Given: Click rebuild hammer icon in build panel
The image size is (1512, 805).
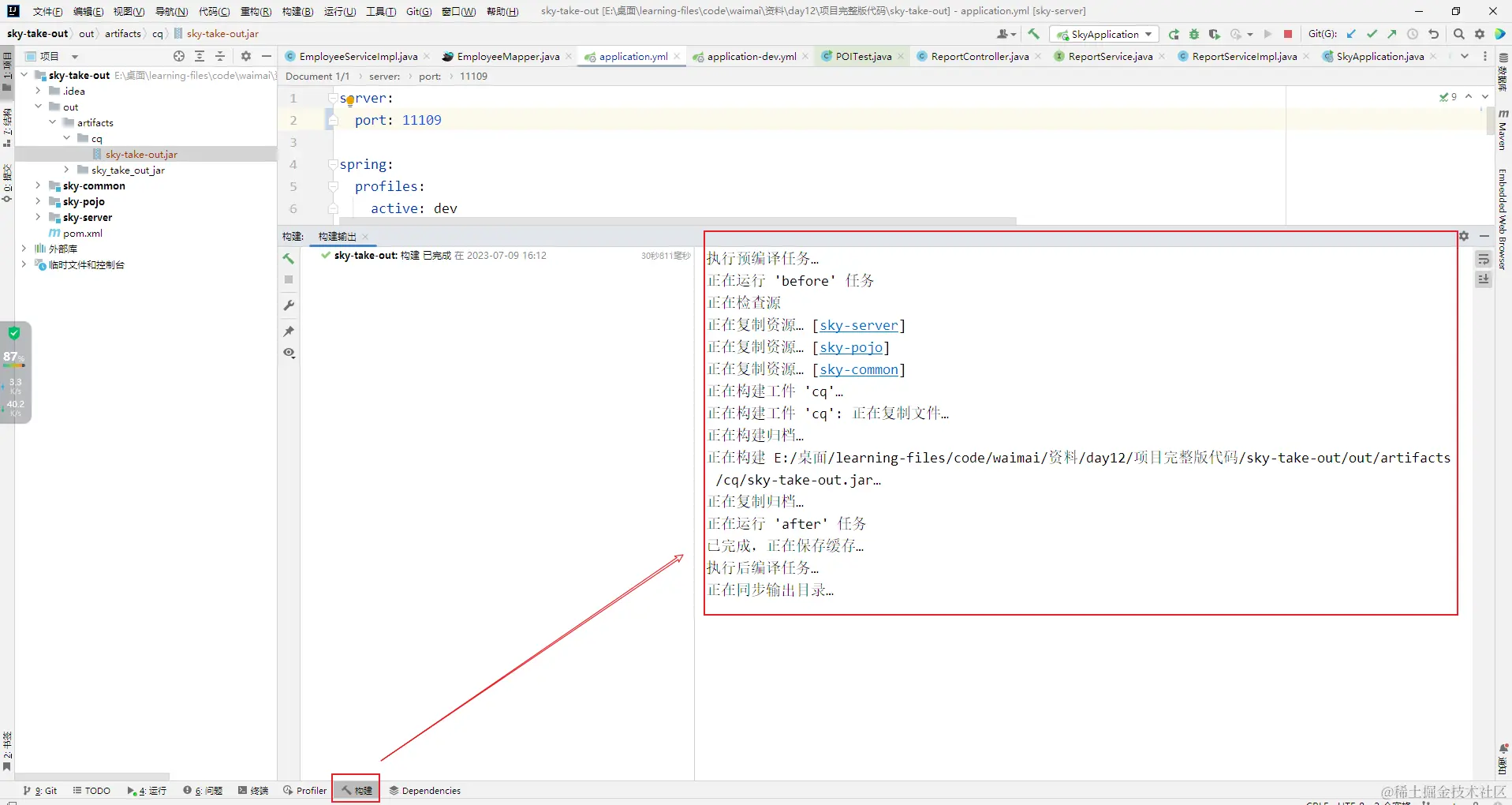Looking at the screenshot, I should [289, 258].
